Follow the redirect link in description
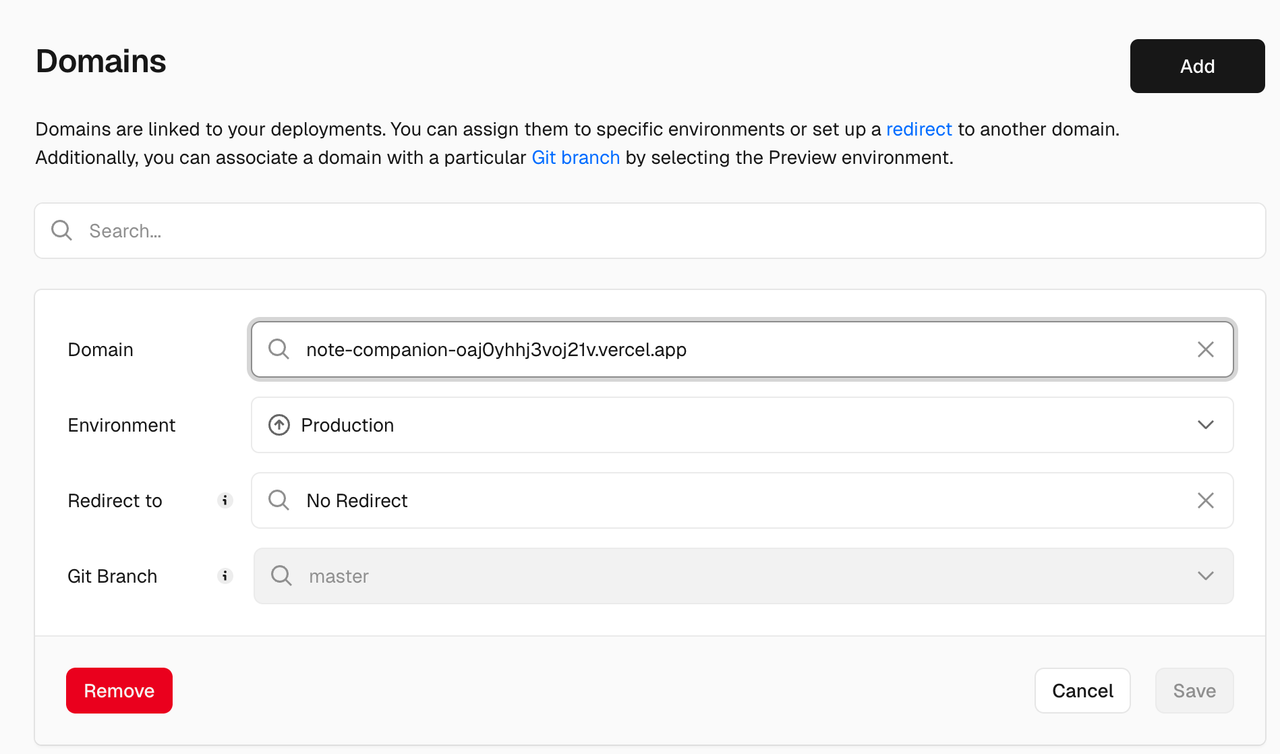 pos(918,129)
